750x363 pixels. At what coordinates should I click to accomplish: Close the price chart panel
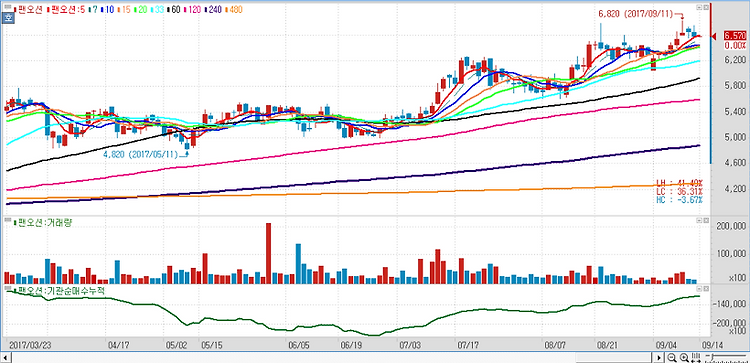706,7
